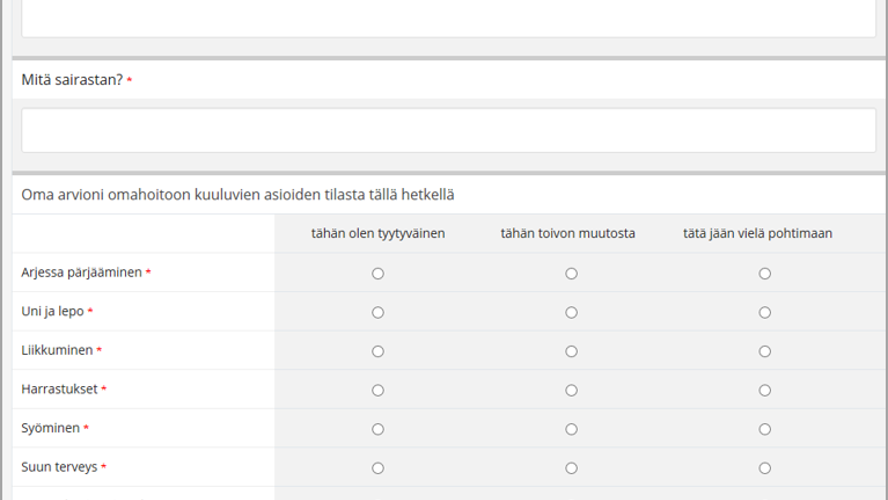The width and height of the screenshot is (888, 500).
Task: Mark Liikkuminen as 'tähän toivon muutosta'
Action: coord(571,351)
